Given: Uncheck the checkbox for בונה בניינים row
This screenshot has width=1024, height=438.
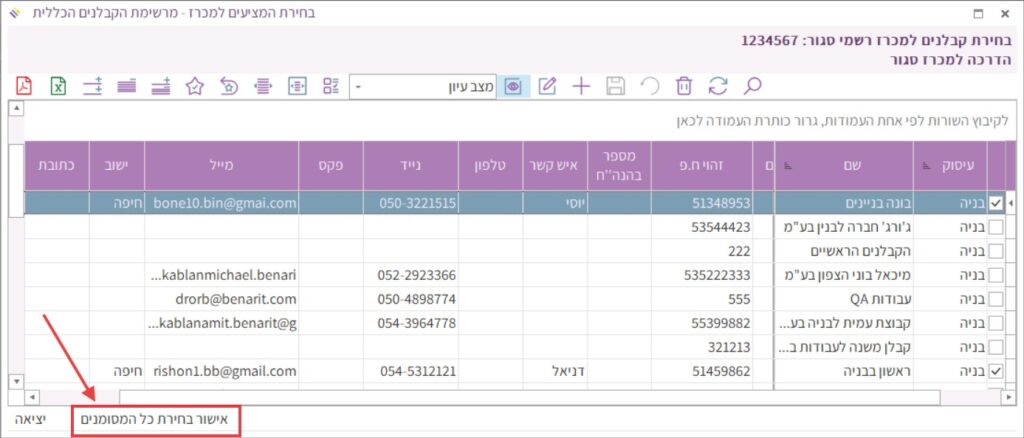Looking at the screenshot, I should [x=996, y=203].
